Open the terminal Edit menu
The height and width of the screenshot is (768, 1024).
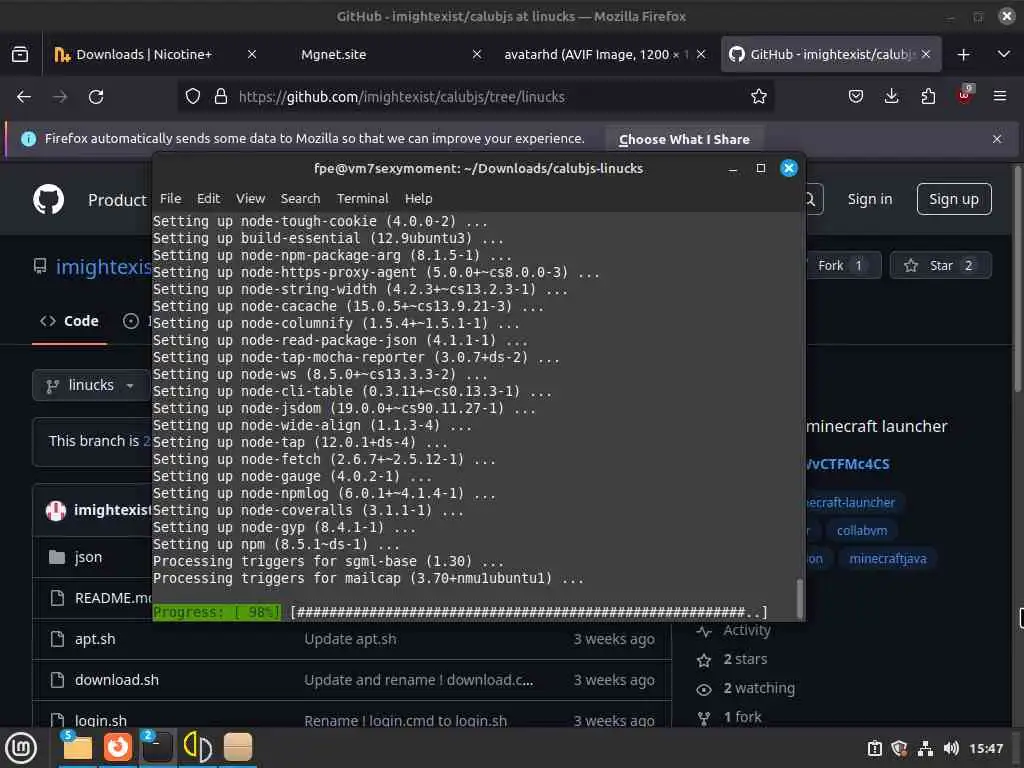[208, 198]
